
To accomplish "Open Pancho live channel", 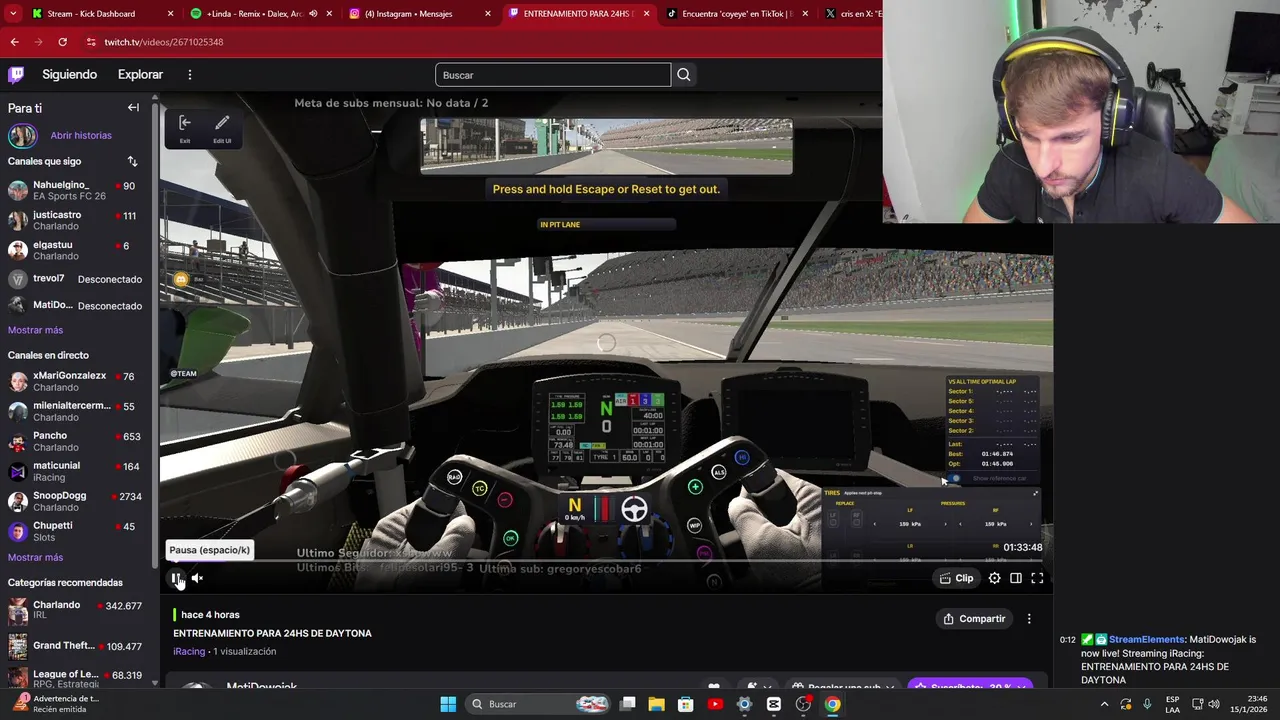I will pyautogui.click(x=78, y=441).
